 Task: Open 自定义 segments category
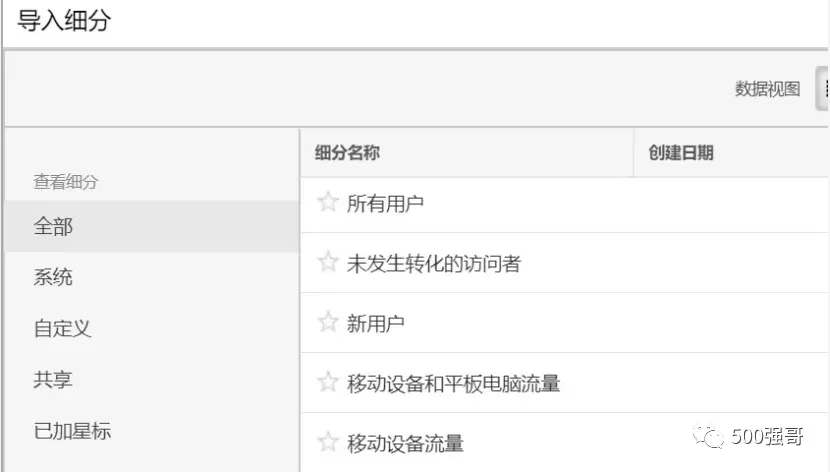[62, 328]
